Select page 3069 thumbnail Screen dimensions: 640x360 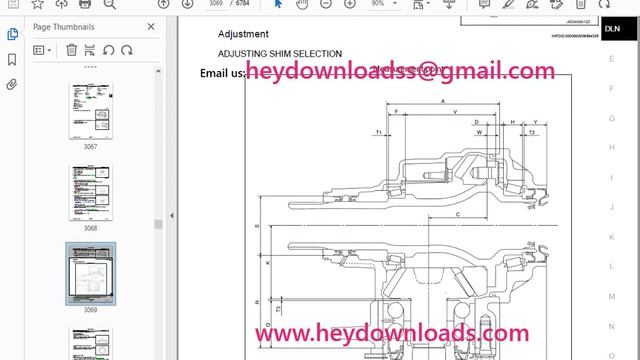(x=91, y=273)
